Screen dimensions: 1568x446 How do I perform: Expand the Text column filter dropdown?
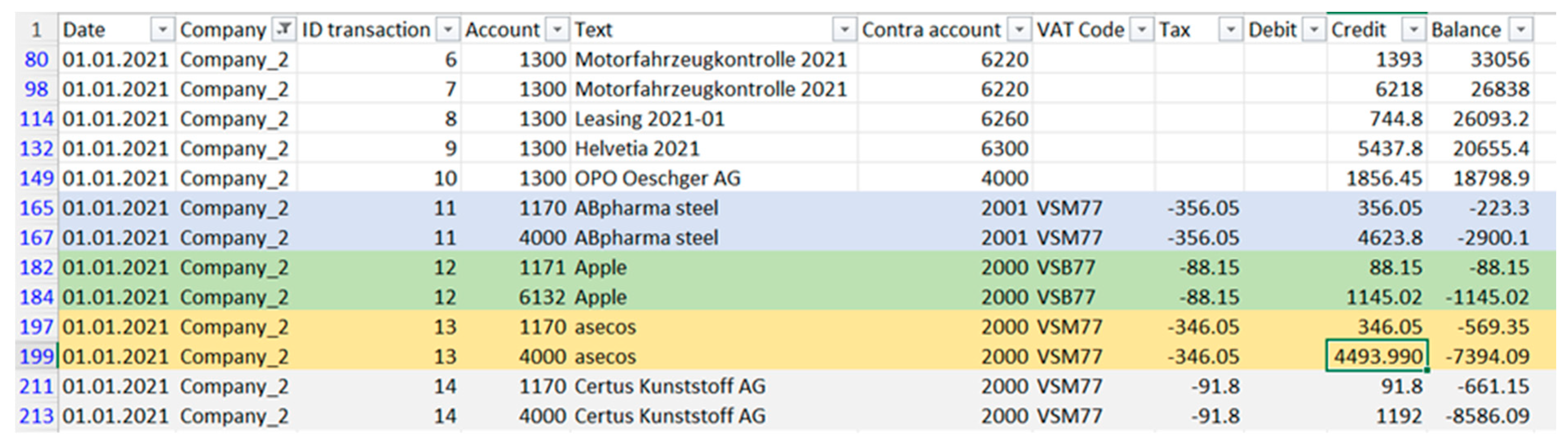pos(844,29)
